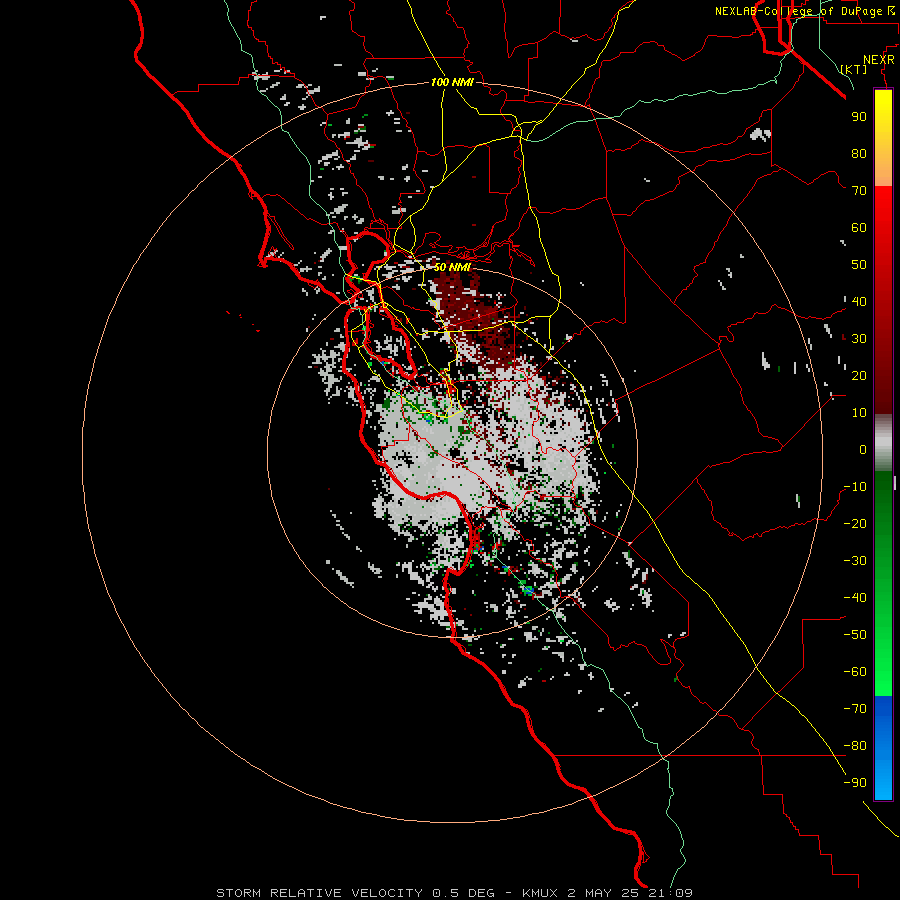Click the 50 value on velocity scale
The image size is (900, 900).
tap(859, 265)
